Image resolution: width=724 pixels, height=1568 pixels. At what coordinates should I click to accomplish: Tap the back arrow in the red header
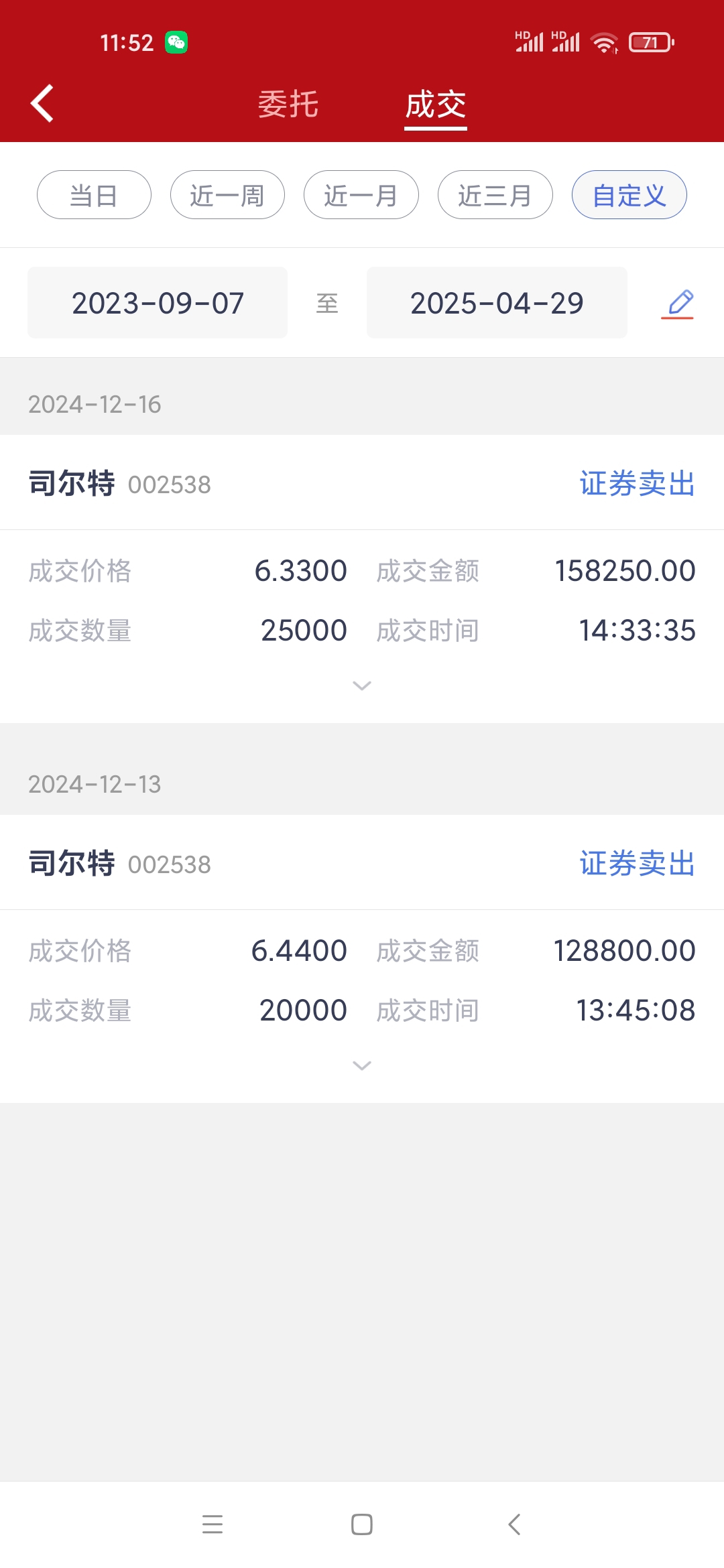pyautogui.click(x=42, y=104)
